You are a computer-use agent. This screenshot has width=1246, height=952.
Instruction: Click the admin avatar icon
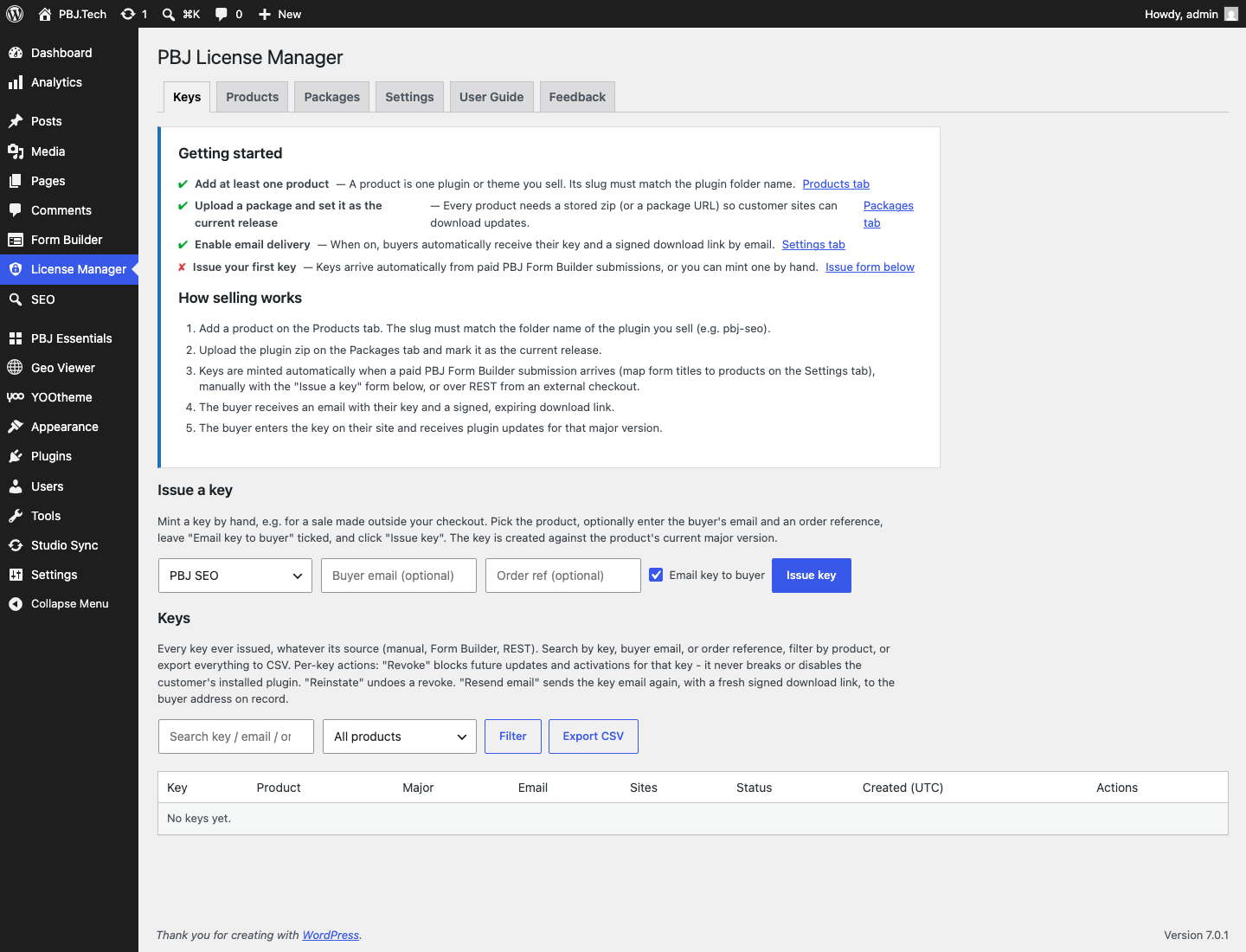coord(1231,14)
